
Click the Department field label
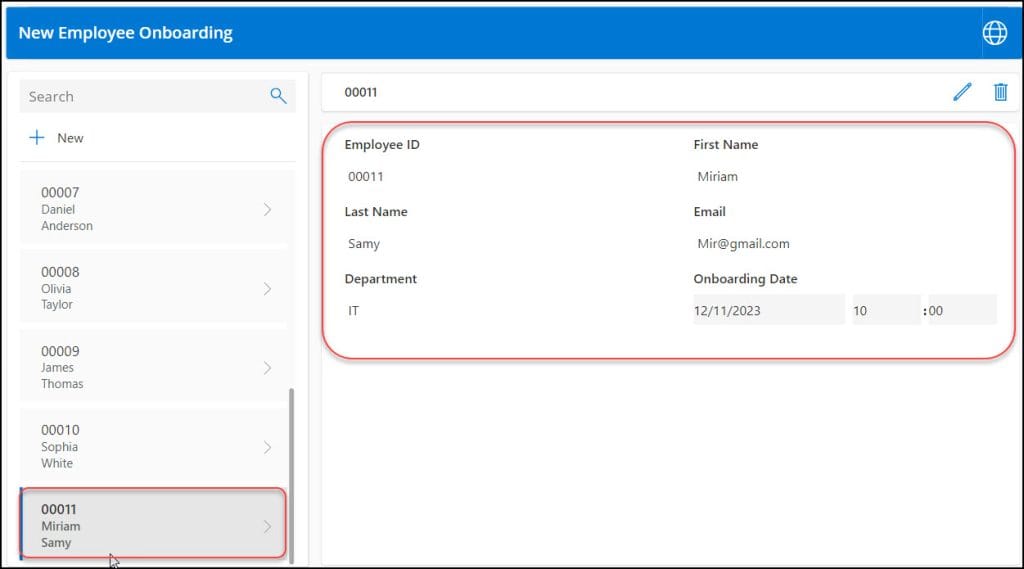tap(380, 279)
